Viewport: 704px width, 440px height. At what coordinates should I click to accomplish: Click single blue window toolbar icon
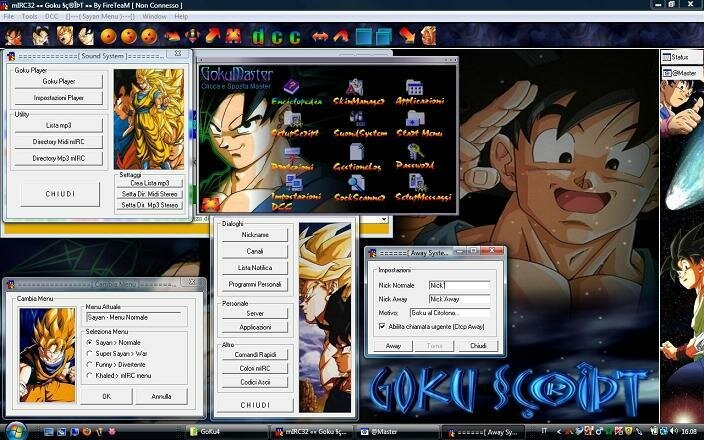coord(364,36)
